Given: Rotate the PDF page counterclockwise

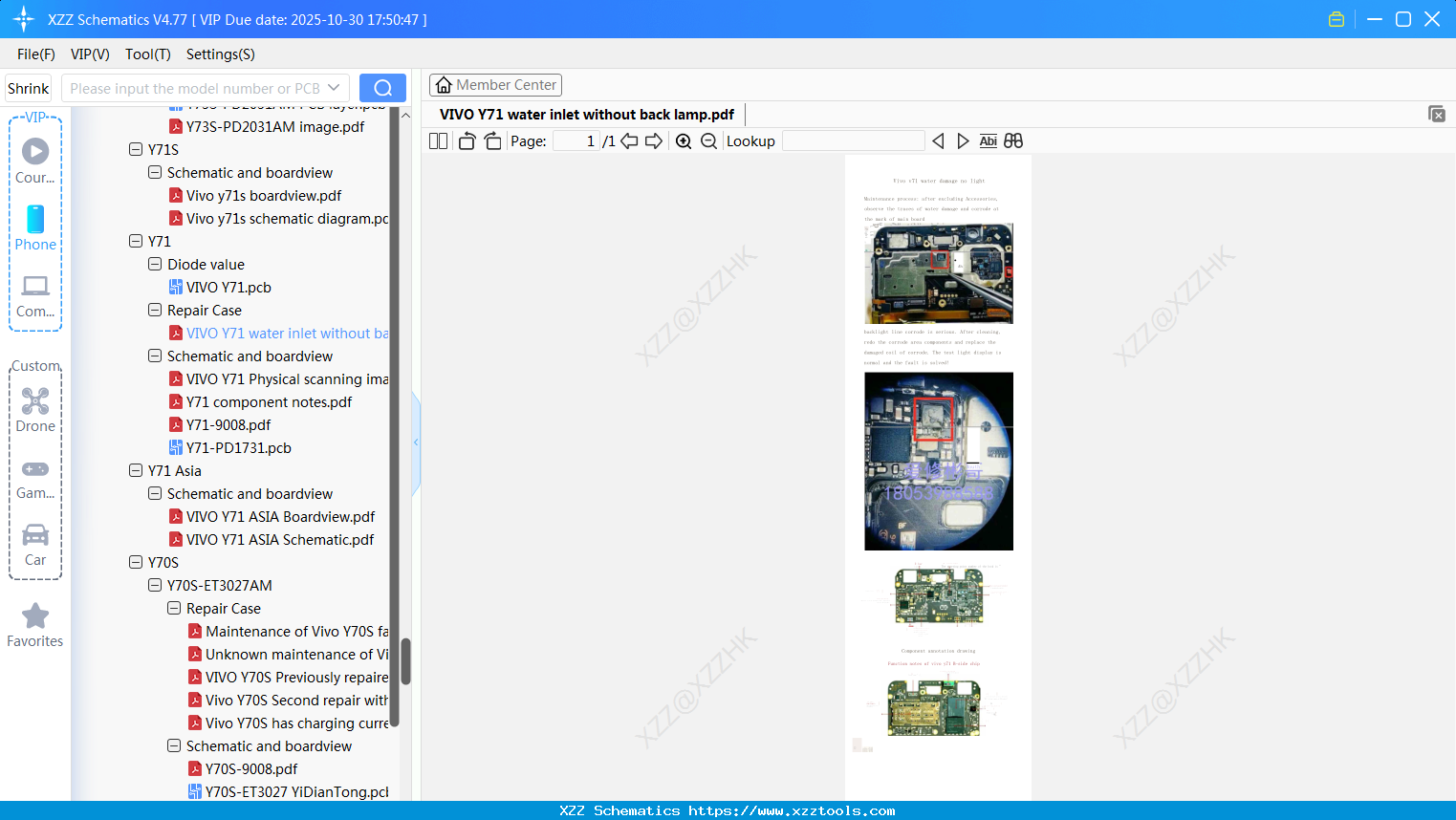Looking at the screenshot, I should tap(467, 141).
